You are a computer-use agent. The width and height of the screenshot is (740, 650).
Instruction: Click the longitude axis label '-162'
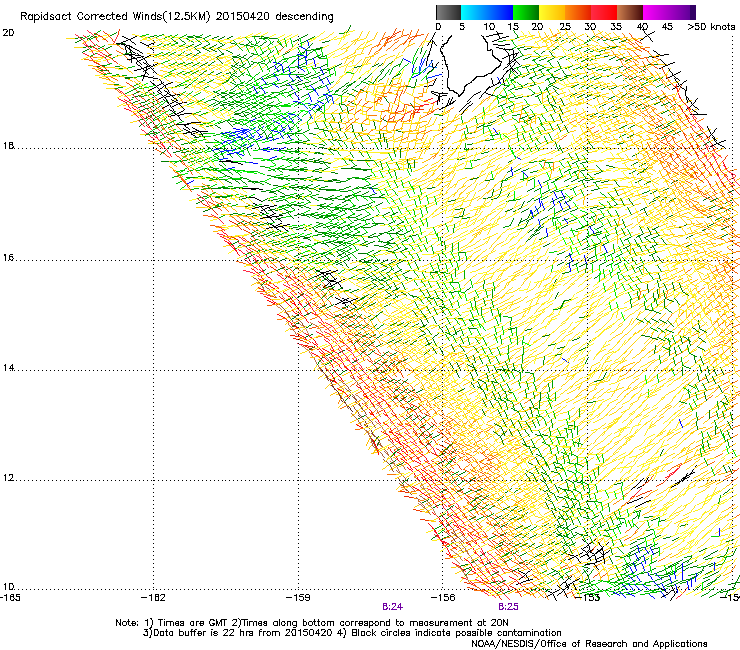tap(153, 598)
